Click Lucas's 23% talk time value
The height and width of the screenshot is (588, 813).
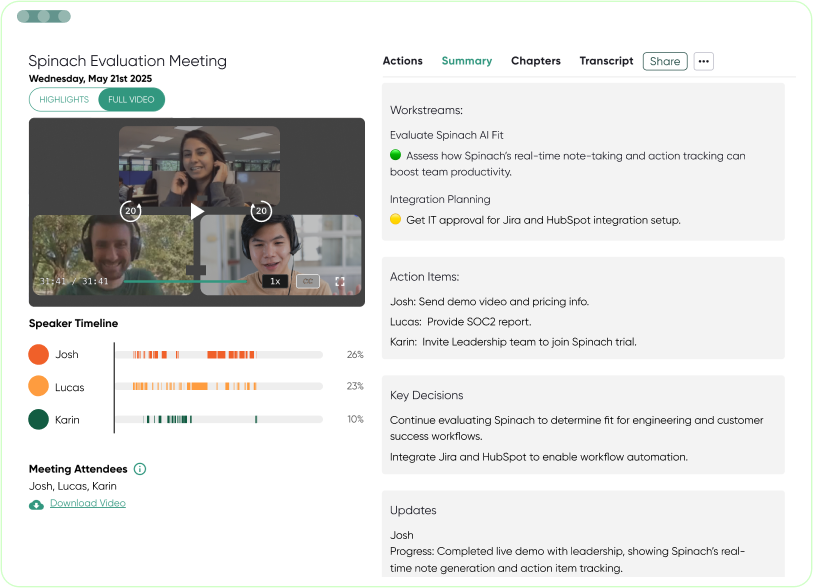coord(355,386)
